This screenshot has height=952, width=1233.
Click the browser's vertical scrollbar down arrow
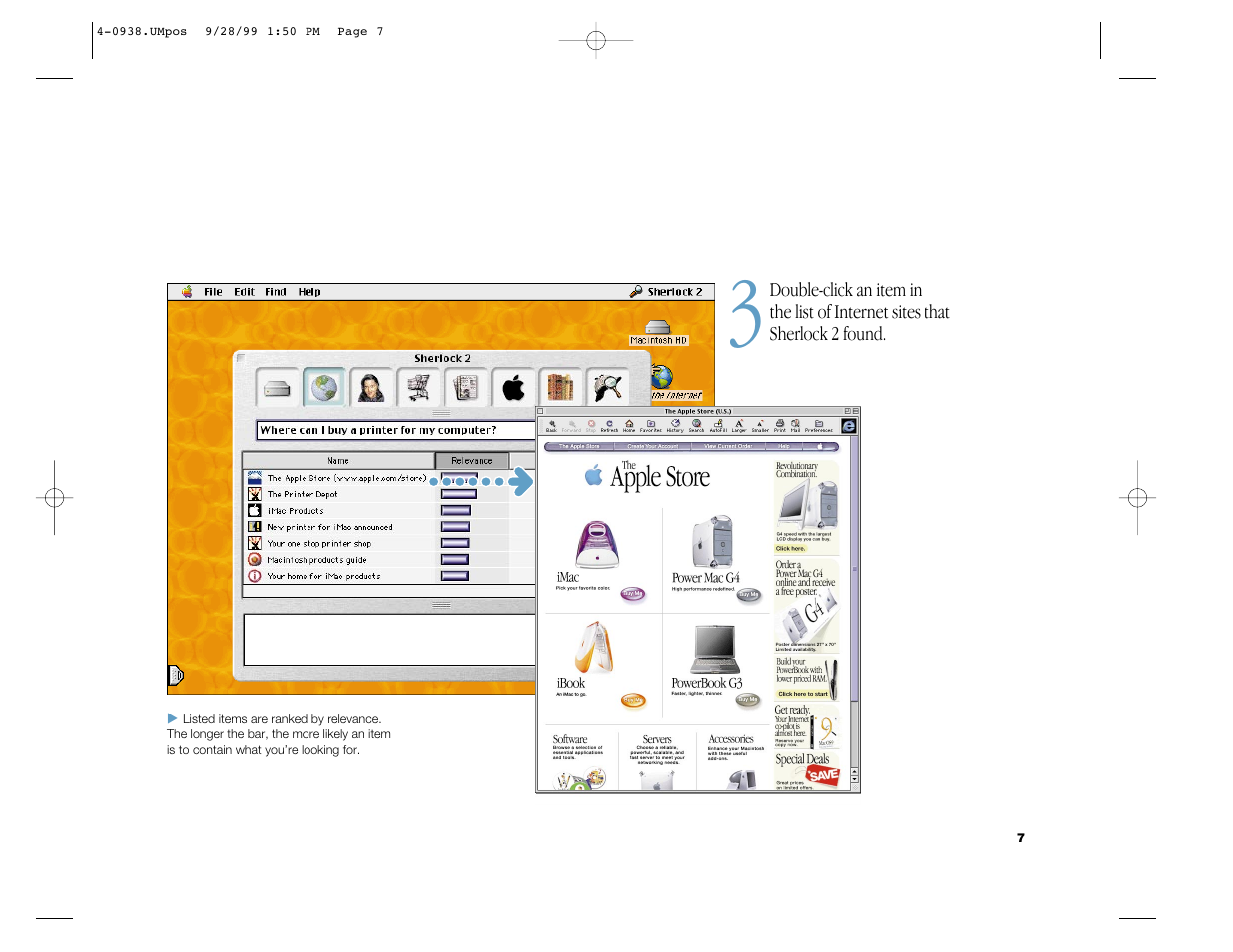pyautogui.click(x=855, y=781)
